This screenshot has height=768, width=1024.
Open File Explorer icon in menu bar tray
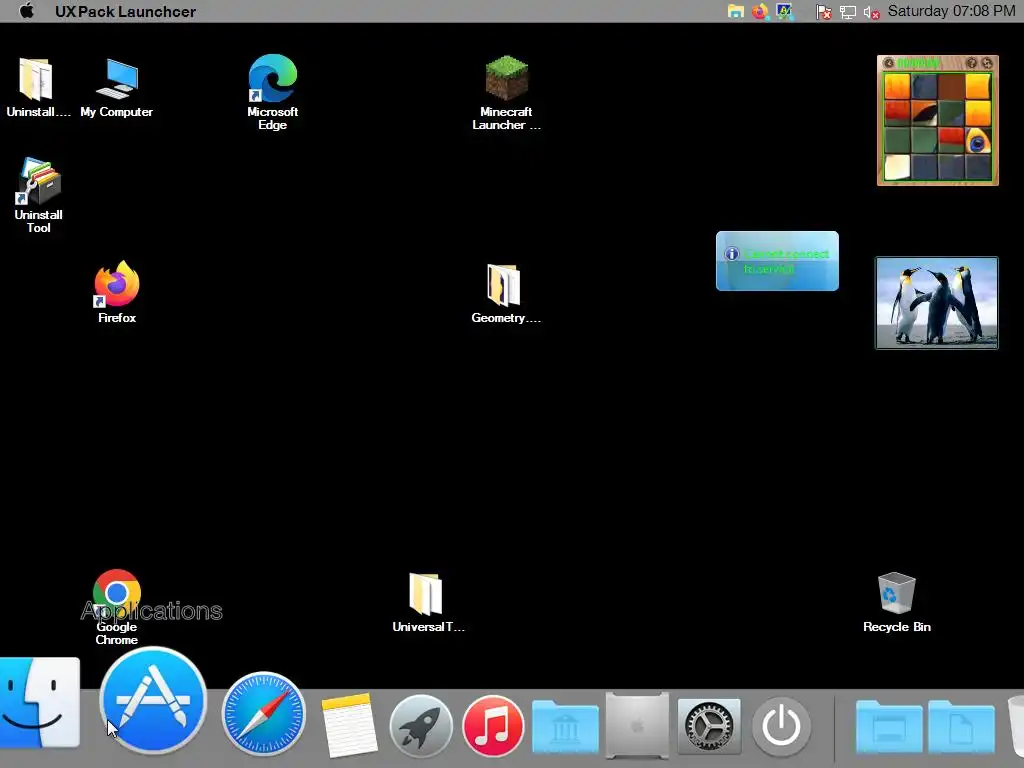[736, 12]
